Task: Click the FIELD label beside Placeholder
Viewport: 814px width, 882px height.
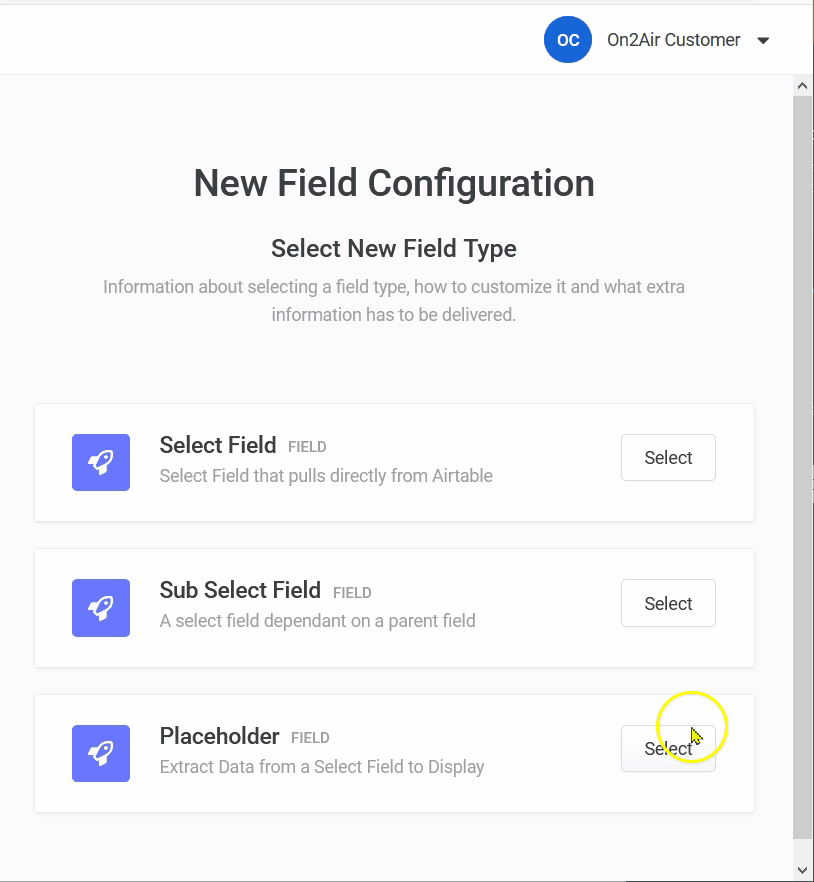Action: point(310,738)
